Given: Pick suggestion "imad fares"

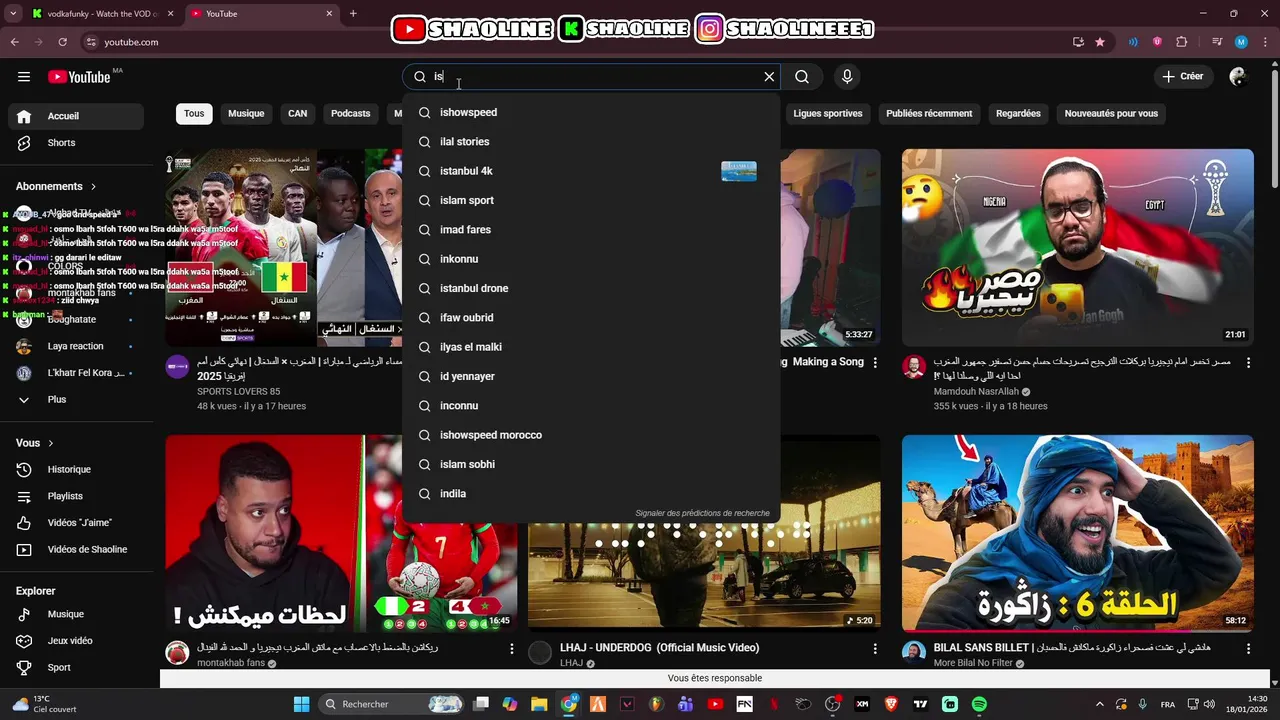Looking at the screenshot, I should (x=591, y=230).
